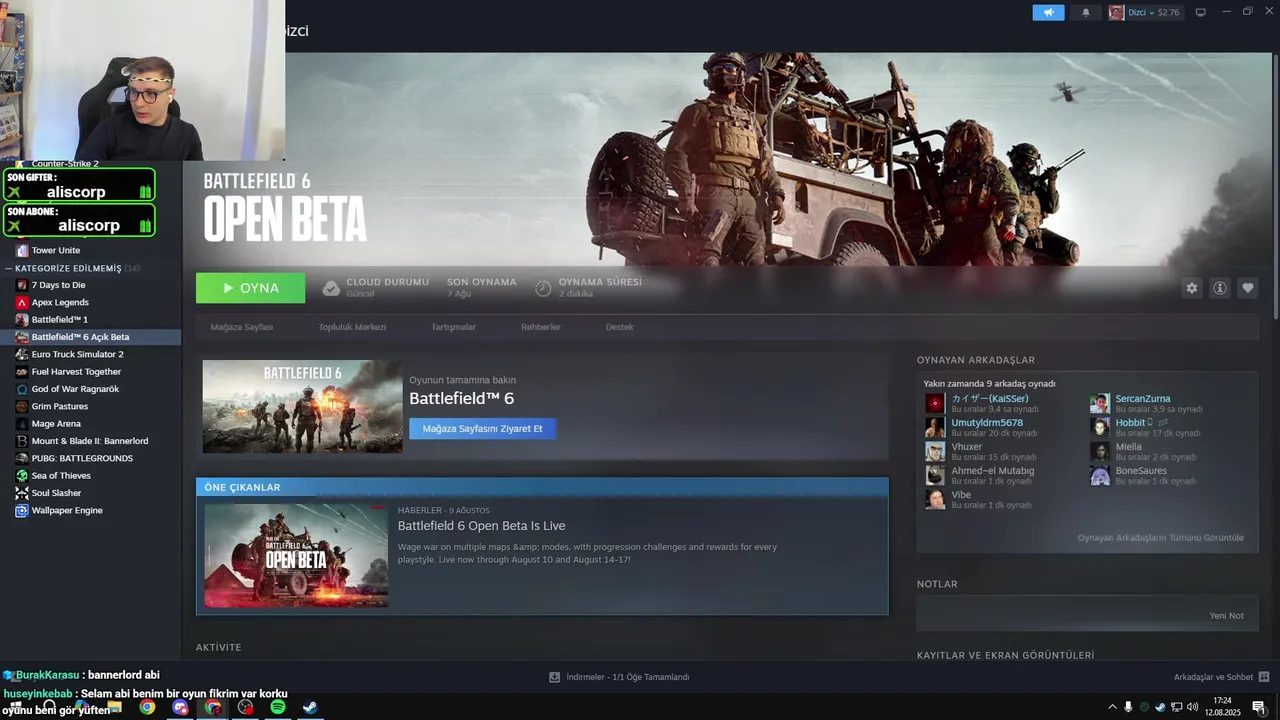The width and height of the screenshot is (1280, 720).
Task: Select Mage Arena in library
Action: pyautogui.click(x=56, y=424)
